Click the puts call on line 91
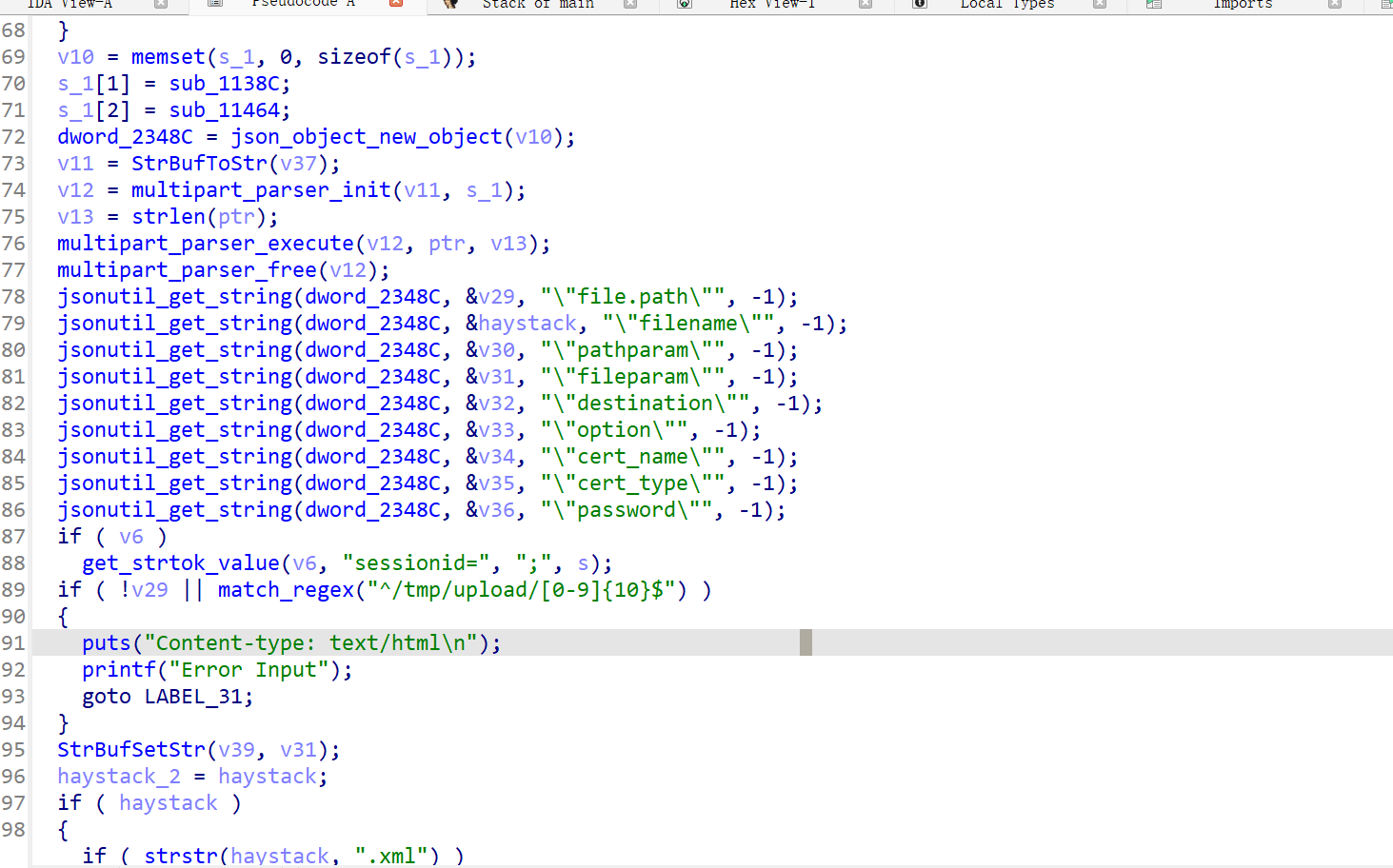Image resolution: width=1393 pixels, height=868 pixels. (107, 643)
